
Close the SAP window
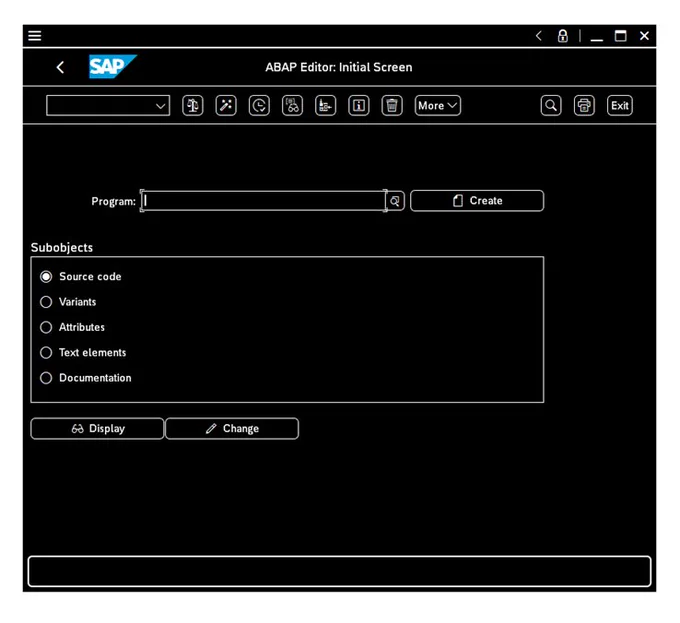point(644,36)
